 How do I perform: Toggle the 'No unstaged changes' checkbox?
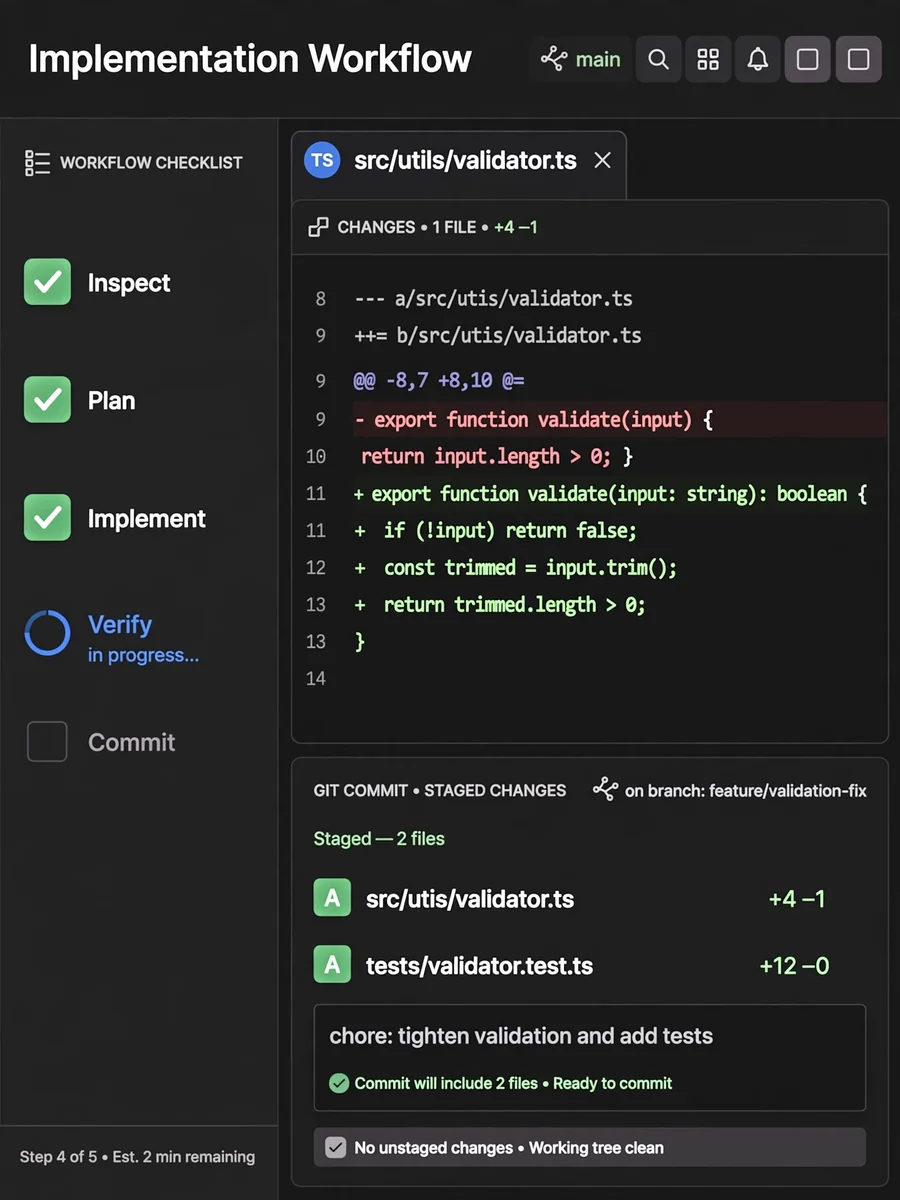click(x=336, y=1148)
